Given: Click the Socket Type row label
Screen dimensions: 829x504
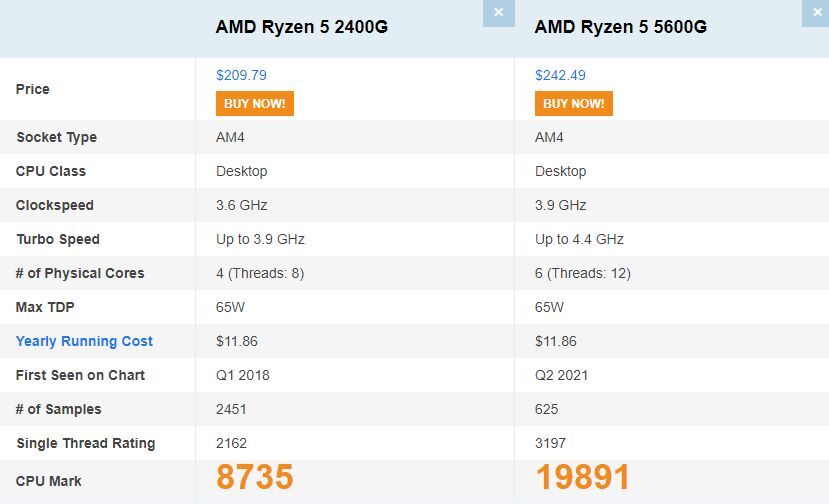Looking at the screenshot, I should click(x=56, y=137).
